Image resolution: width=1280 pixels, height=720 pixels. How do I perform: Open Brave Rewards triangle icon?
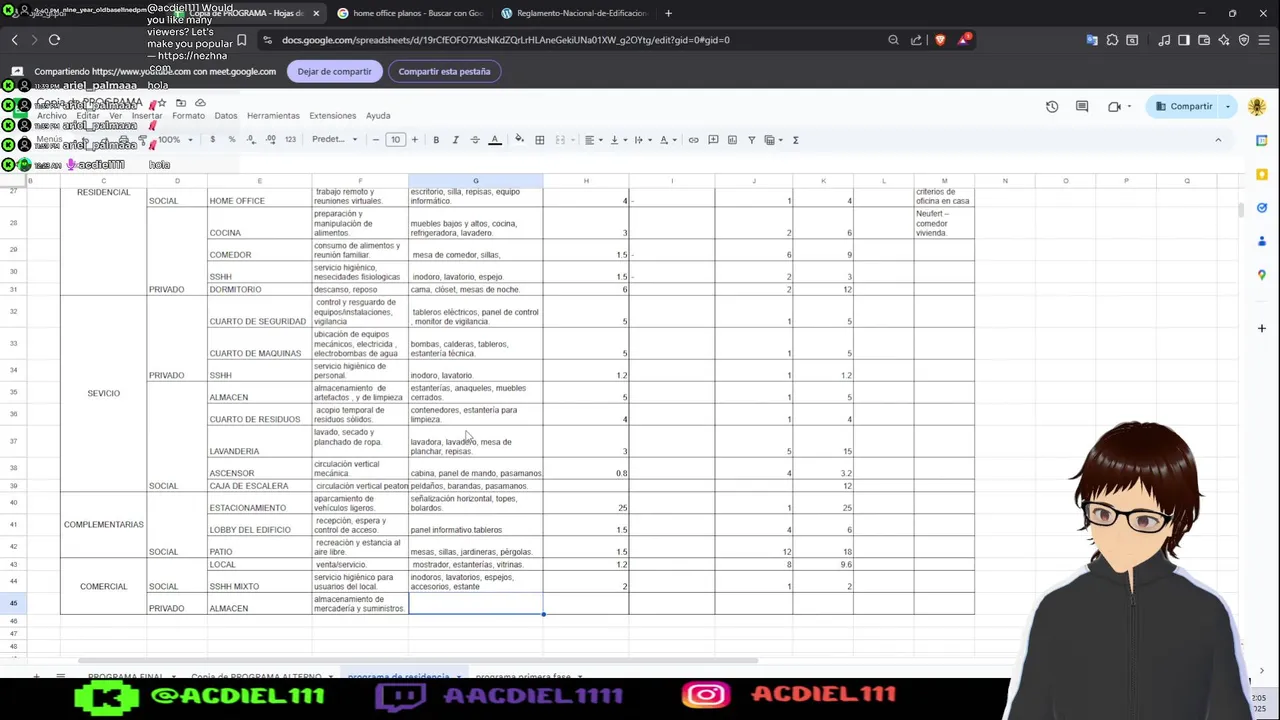pyautogui.click(x=964, y=40)
